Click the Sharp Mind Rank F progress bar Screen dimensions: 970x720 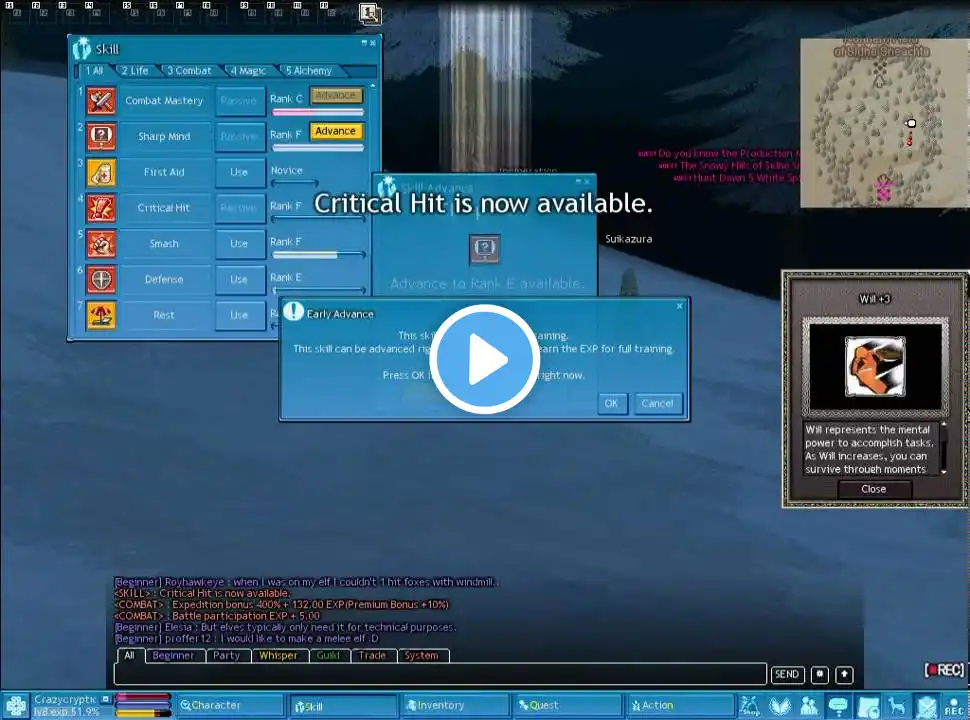pos(318,148)
